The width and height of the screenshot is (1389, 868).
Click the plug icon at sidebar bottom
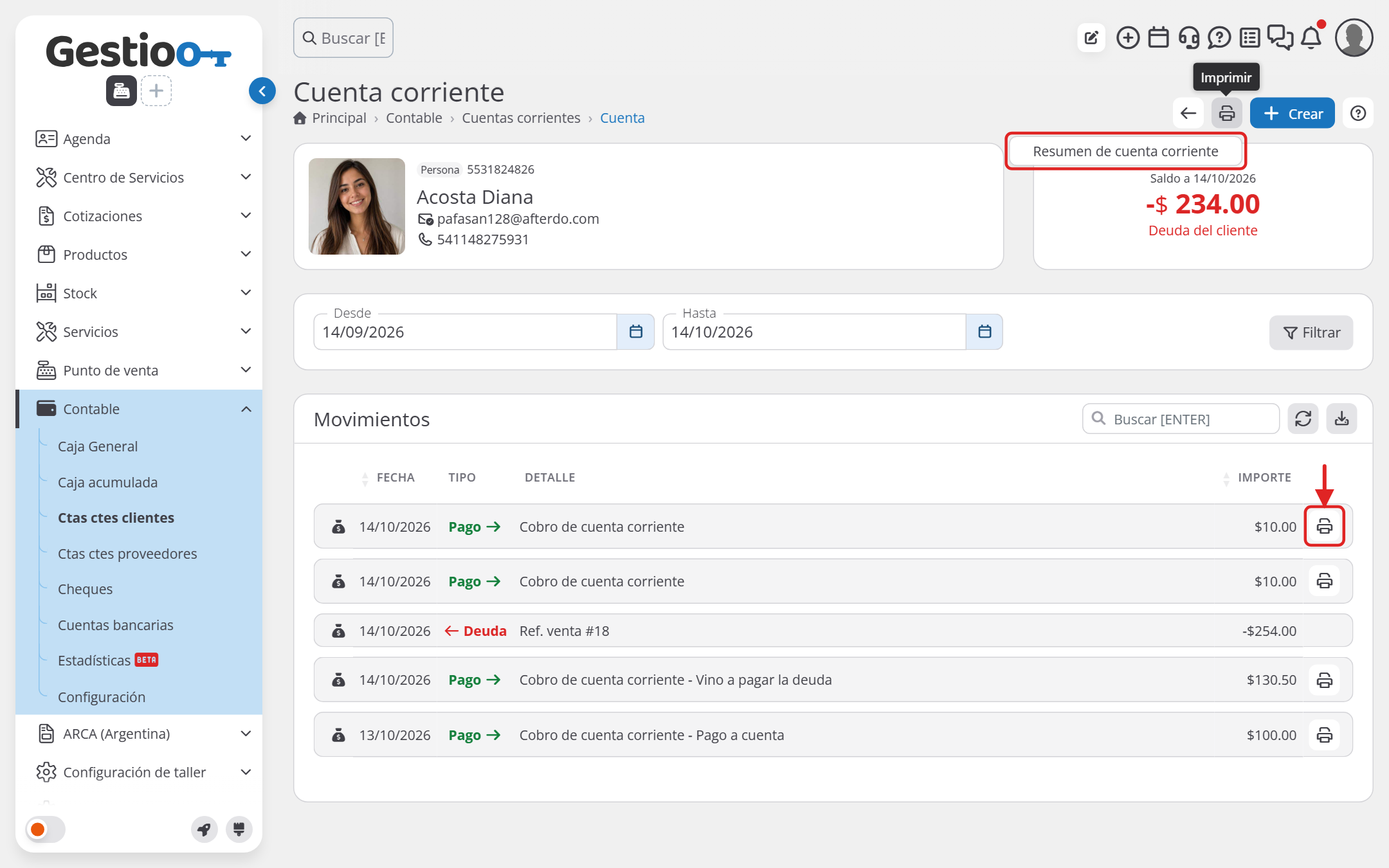pos(239,829)
